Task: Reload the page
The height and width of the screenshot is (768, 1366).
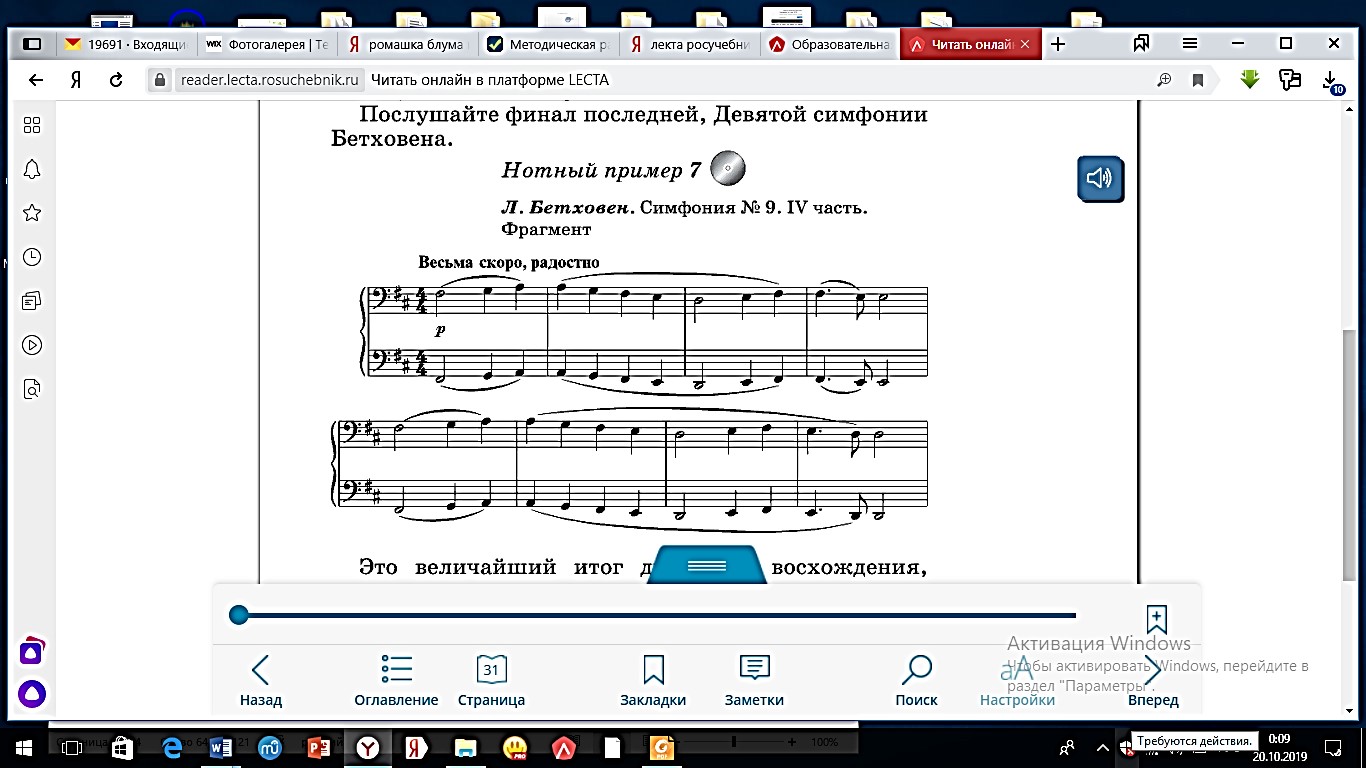Action: [x=116, y=81]
